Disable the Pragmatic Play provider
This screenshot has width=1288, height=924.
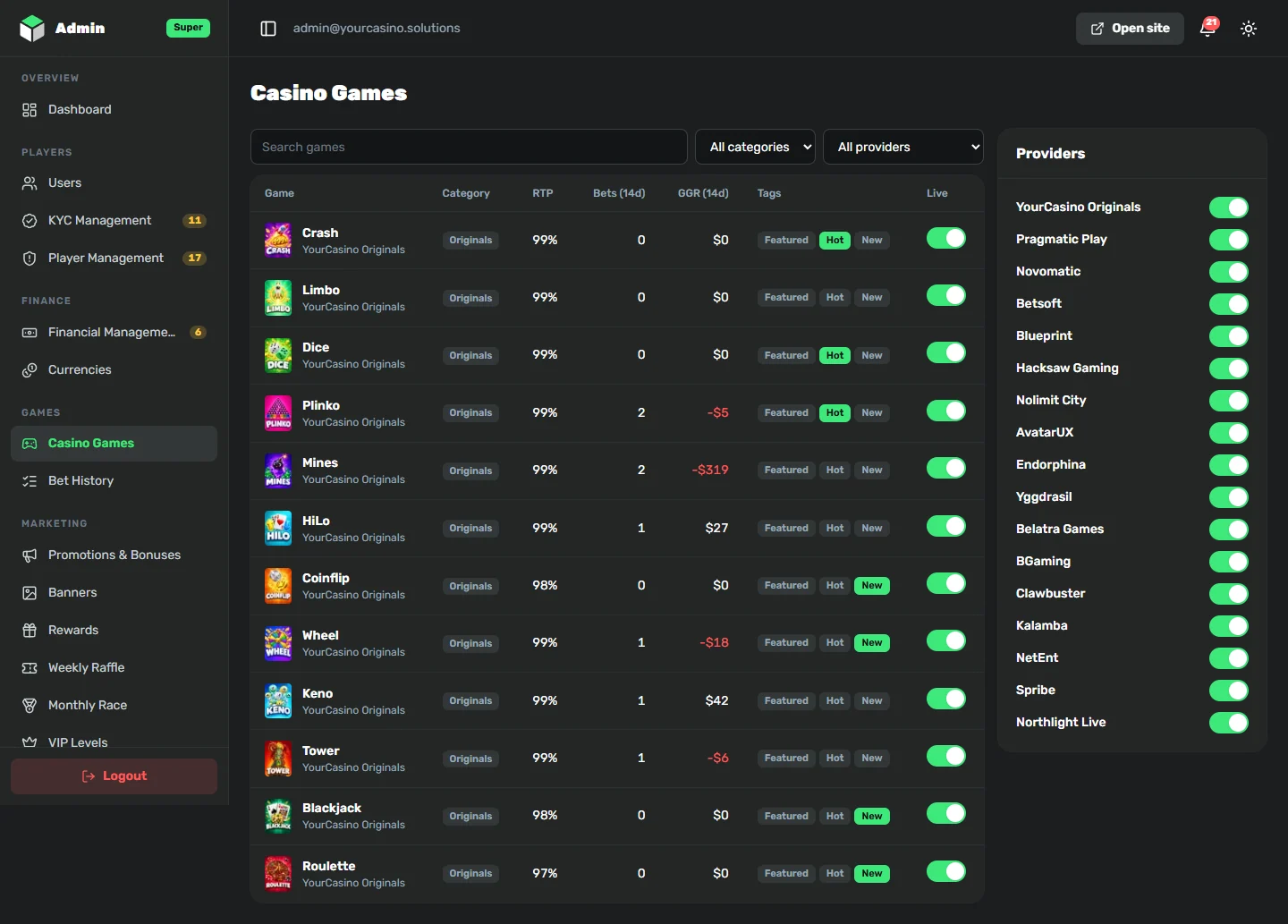click(1229, 240)
